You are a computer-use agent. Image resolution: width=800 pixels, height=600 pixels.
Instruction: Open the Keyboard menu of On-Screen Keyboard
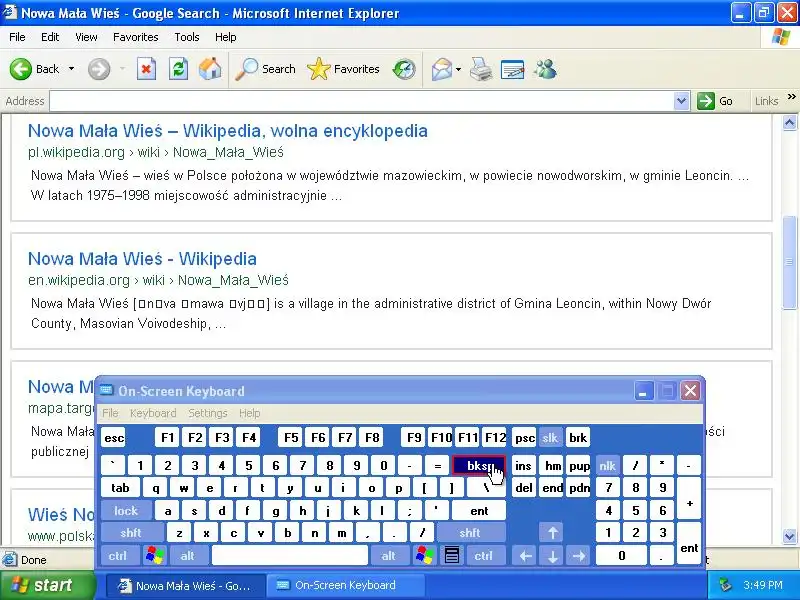(153, 413)
